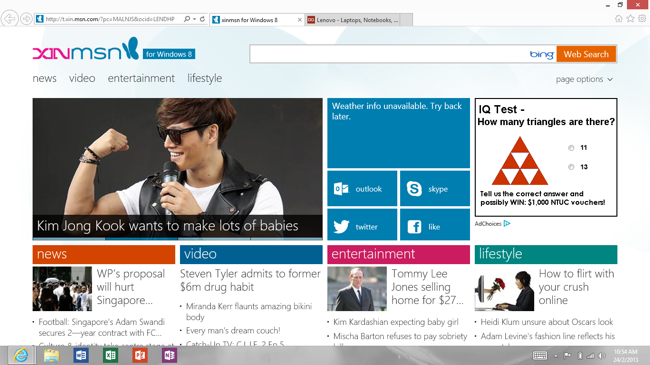Screen dimensions: 650x365
Task: Refresh the page with the reload icon
Action: 202,19
